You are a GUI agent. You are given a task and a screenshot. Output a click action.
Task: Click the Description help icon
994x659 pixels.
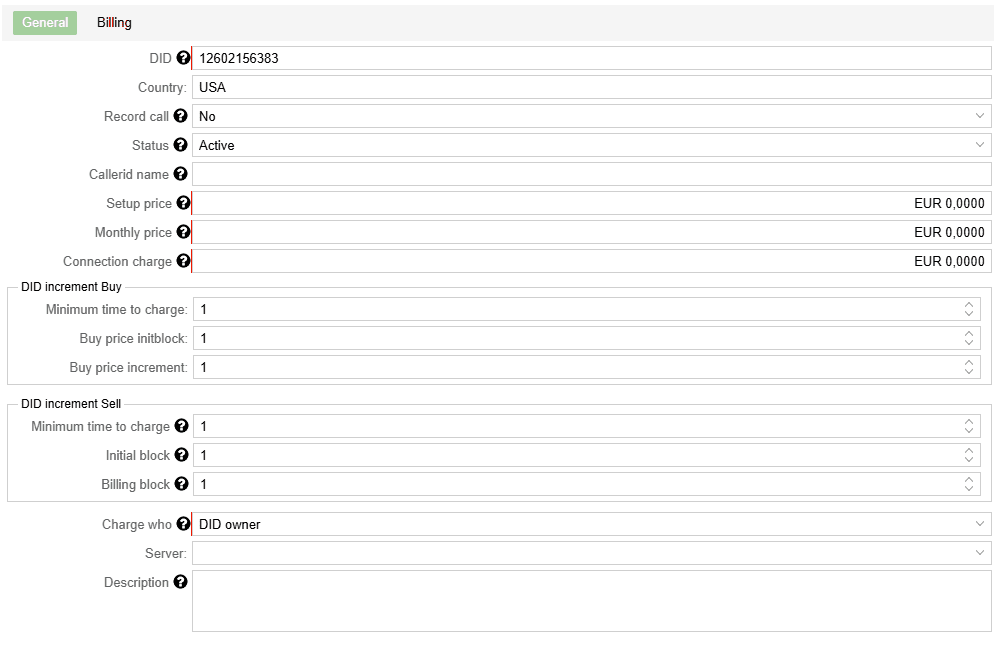180,582
